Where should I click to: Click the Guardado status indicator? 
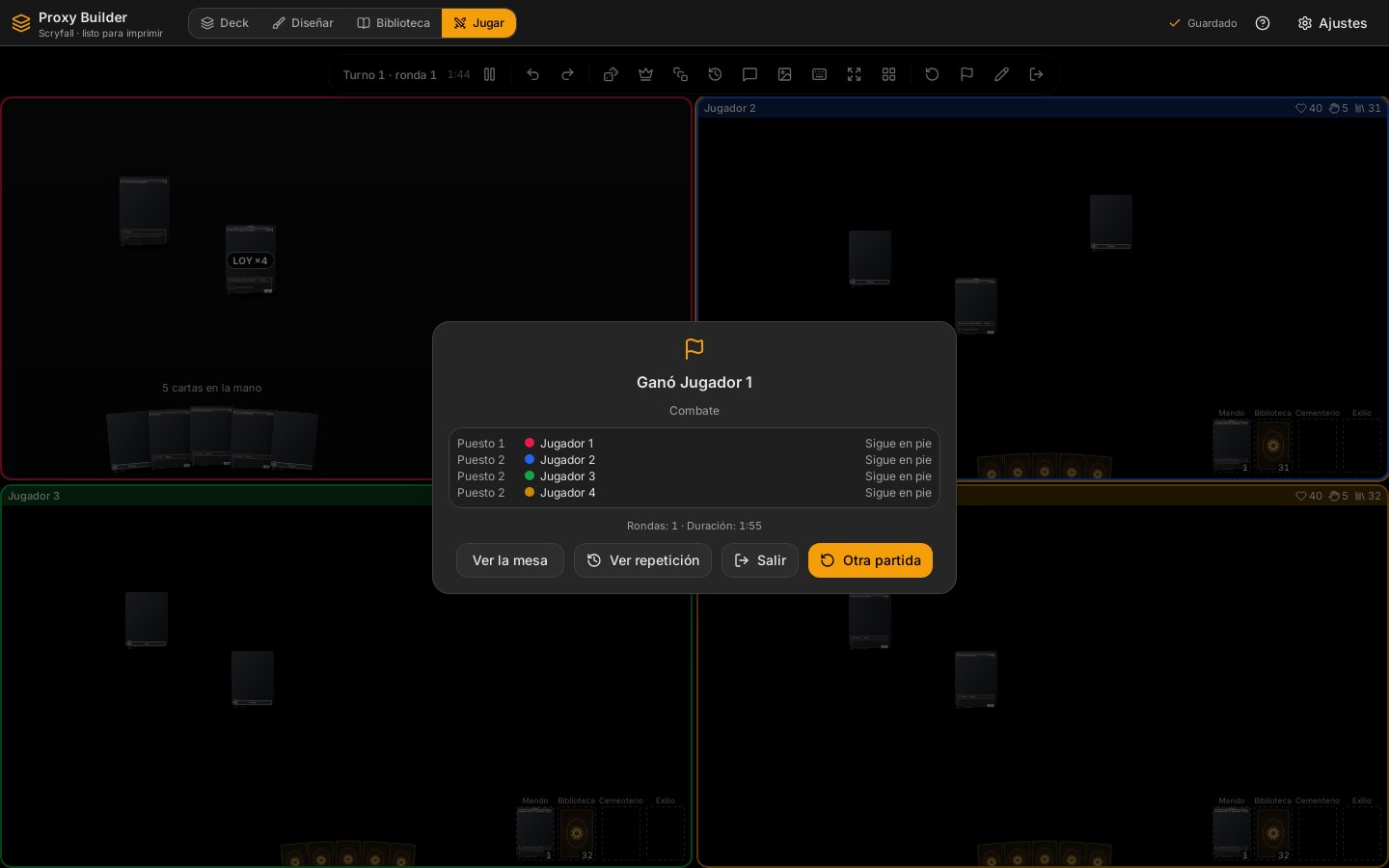coord(1203,23)
